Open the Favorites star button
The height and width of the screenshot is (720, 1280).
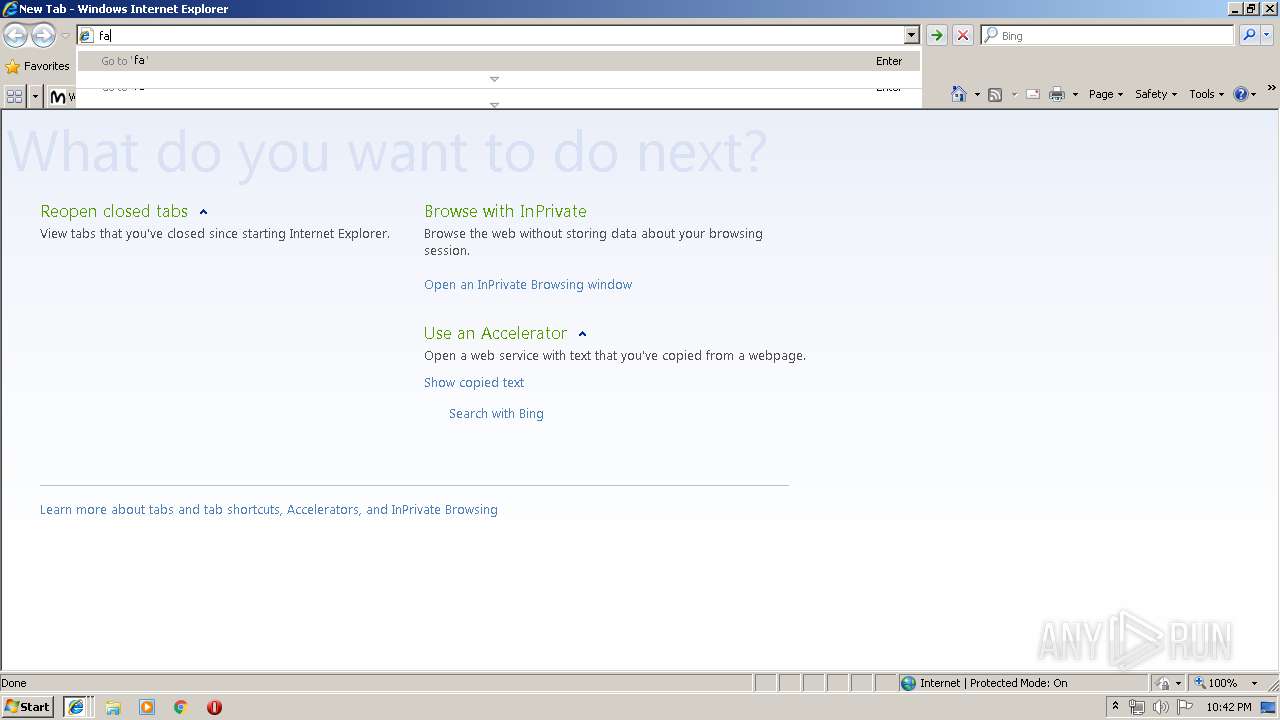38,66
